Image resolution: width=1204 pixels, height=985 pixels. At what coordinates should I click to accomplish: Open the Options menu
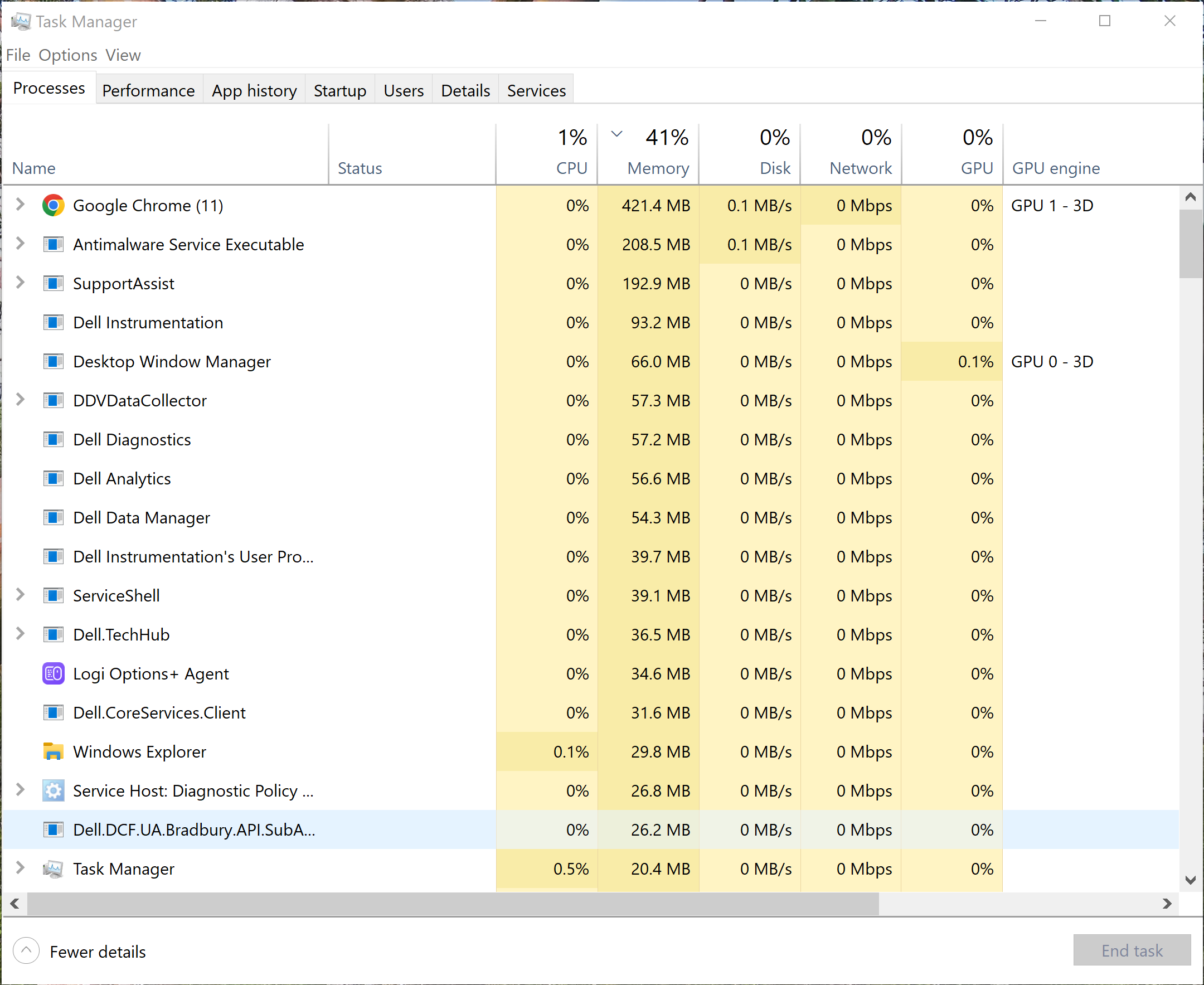(67, 55)
